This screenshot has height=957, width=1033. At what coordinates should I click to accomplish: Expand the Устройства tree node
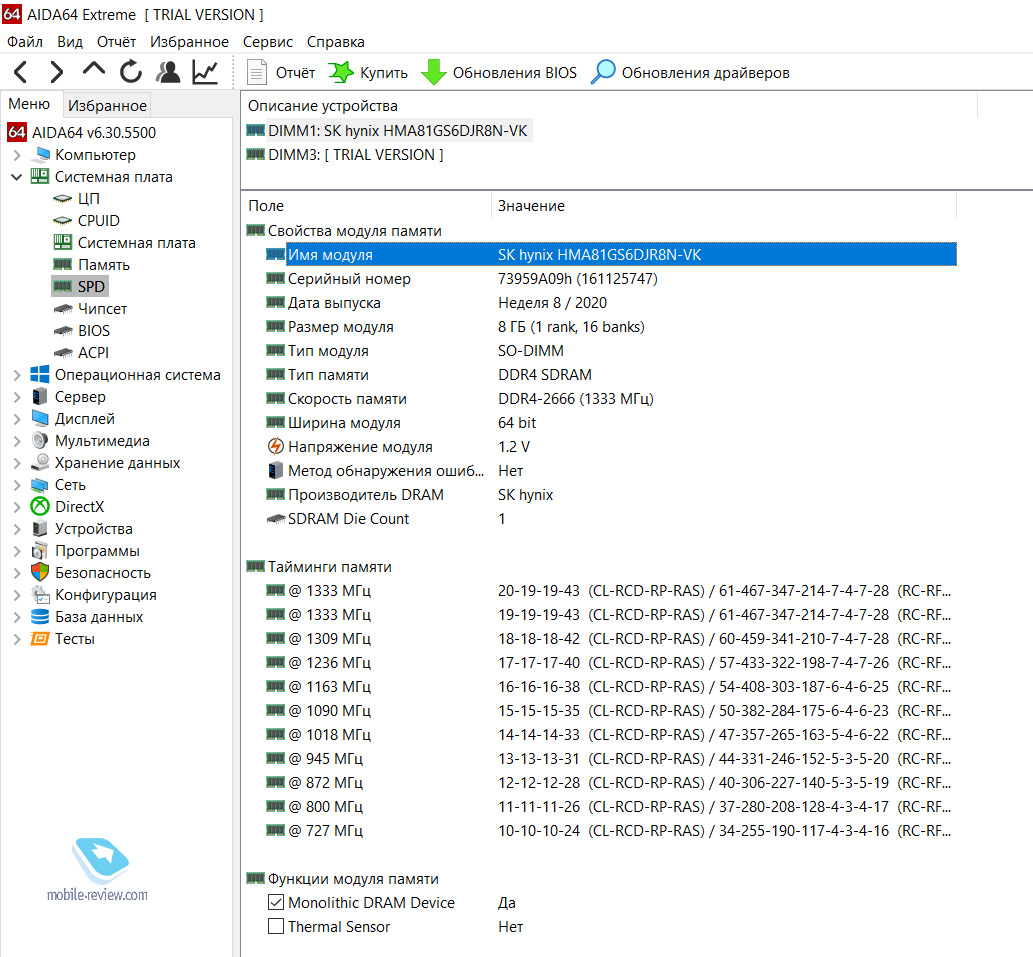tap(17, 529)
